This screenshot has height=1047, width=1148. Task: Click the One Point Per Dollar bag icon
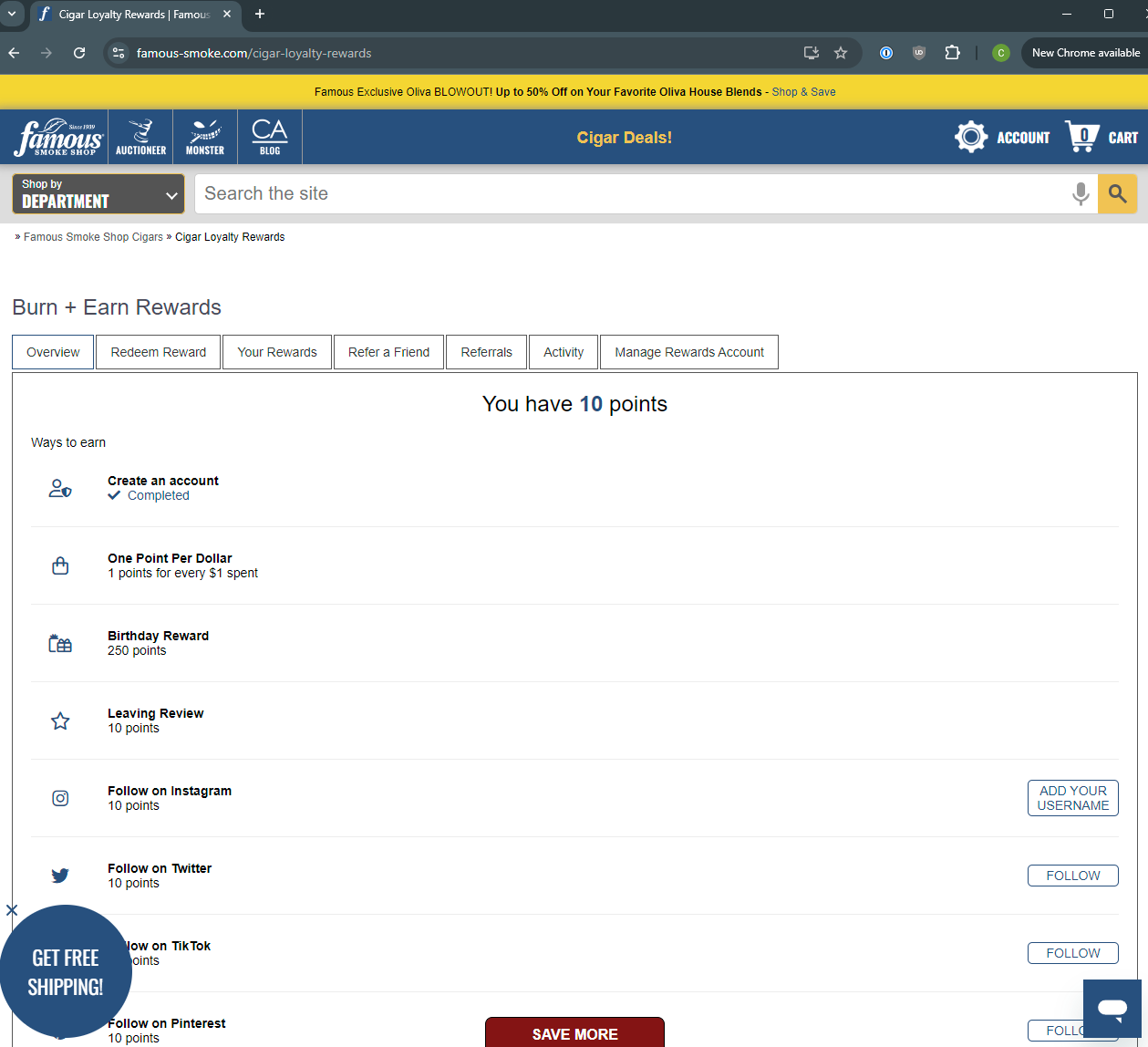tap(60, 566)
